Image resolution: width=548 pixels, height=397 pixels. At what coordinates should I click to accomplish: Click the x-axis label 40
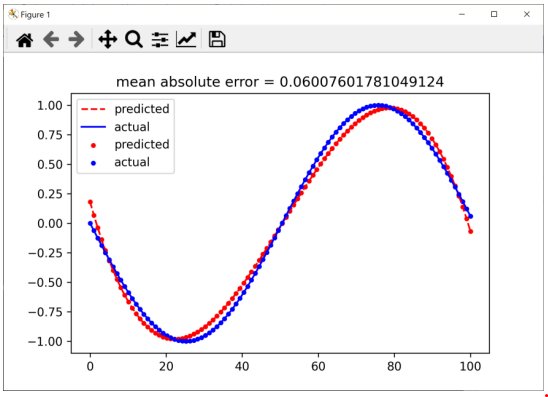coord(242,367)
